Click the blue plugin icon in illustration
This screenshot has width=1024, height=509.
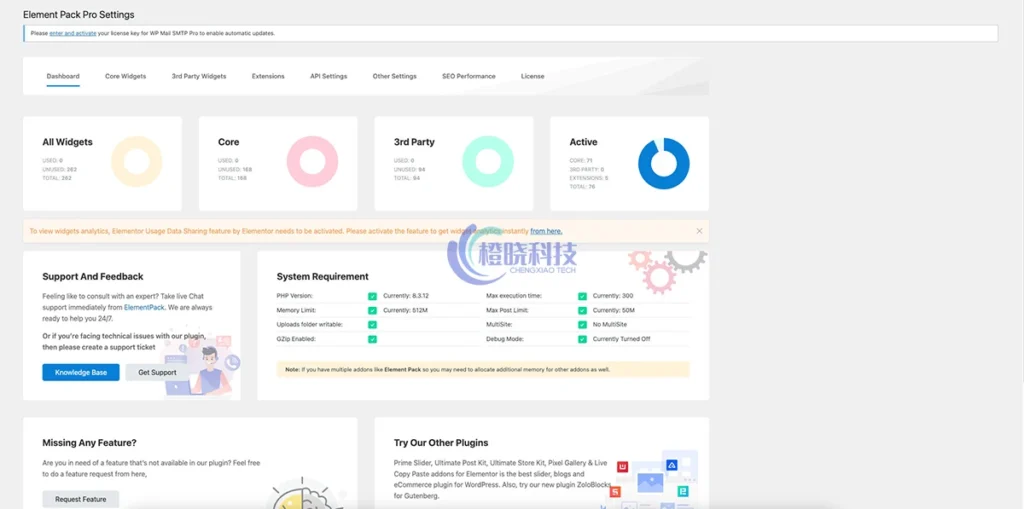tap(672, 465)
